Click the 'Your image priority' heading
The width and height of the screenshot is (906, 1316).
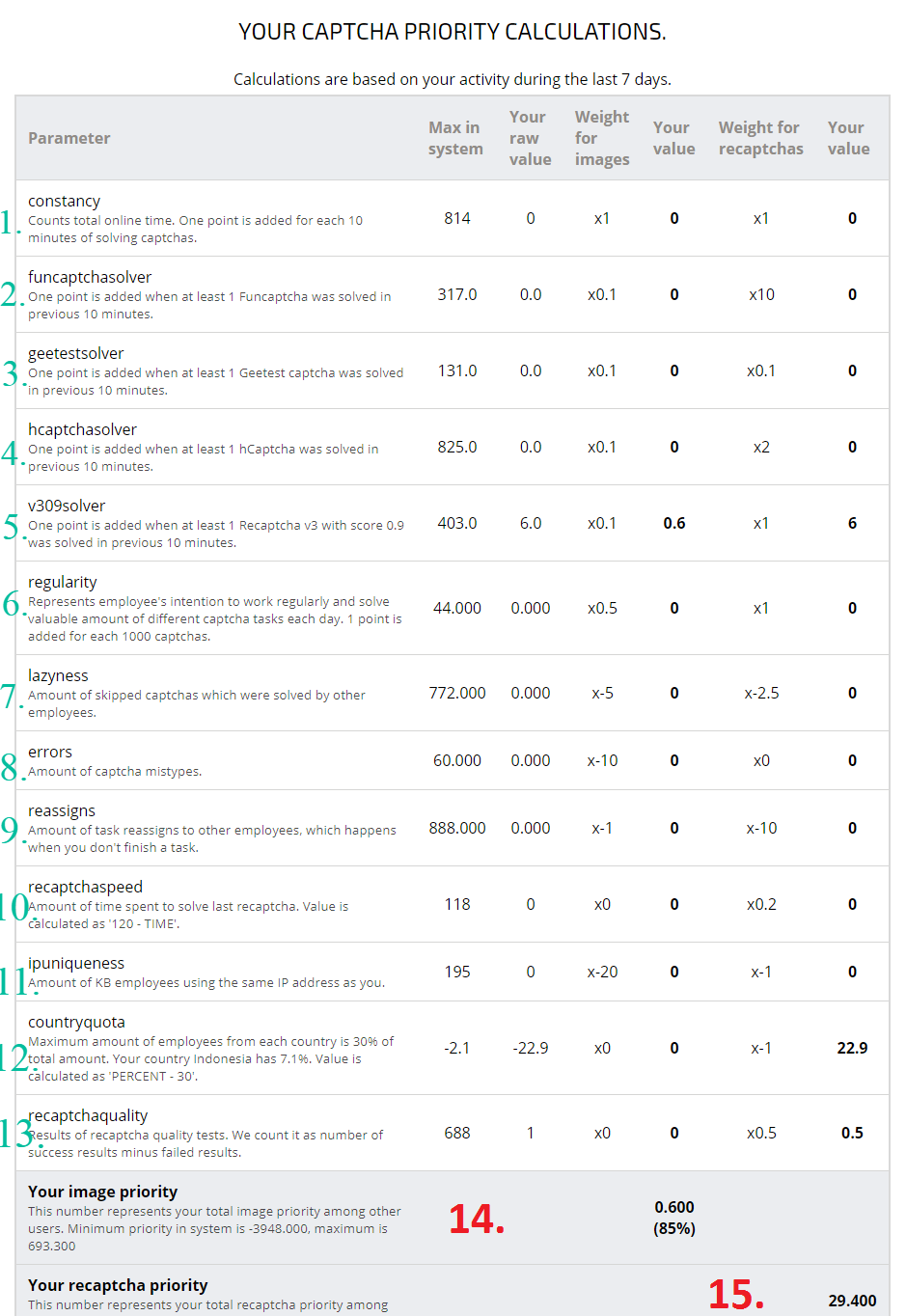pos(102,1192)
